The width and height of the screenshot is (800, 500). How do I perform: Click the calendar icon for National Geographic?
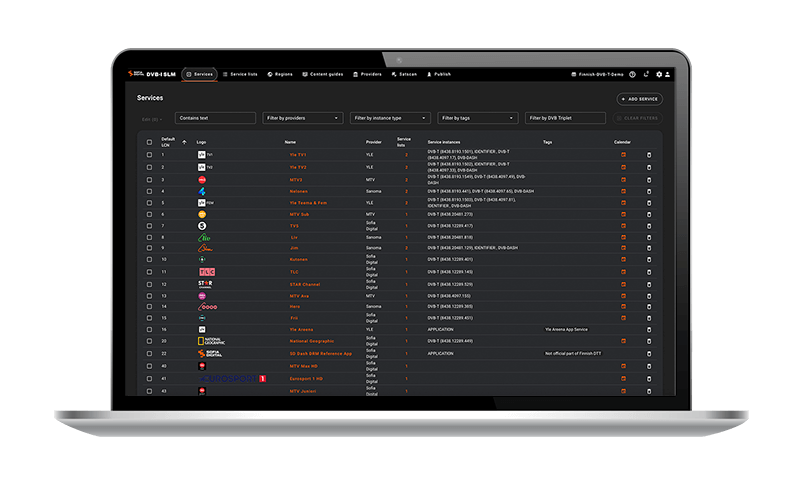click(x=625, y=340)
